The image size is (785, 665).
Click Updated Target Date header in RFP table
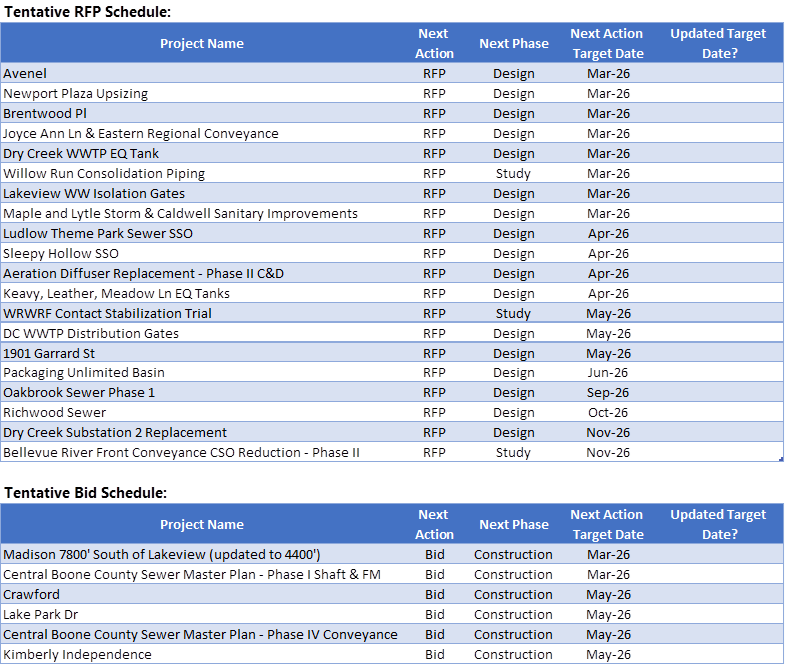717,43
